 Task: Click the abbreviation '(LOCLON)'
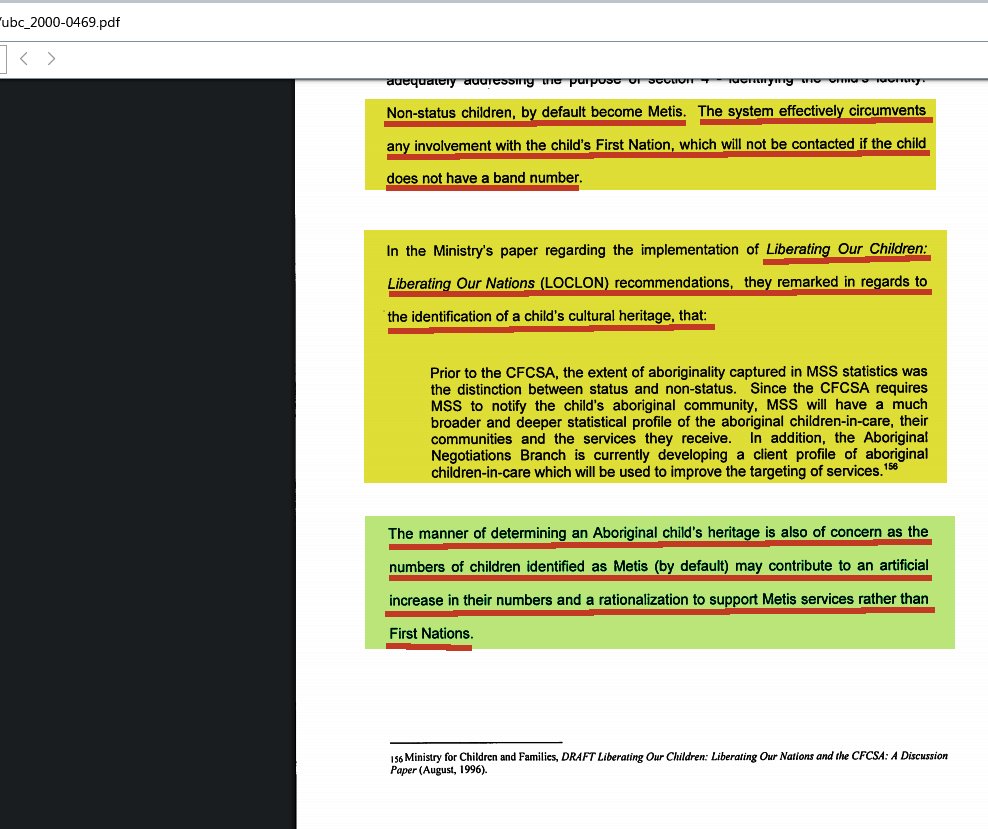(574, 283)
